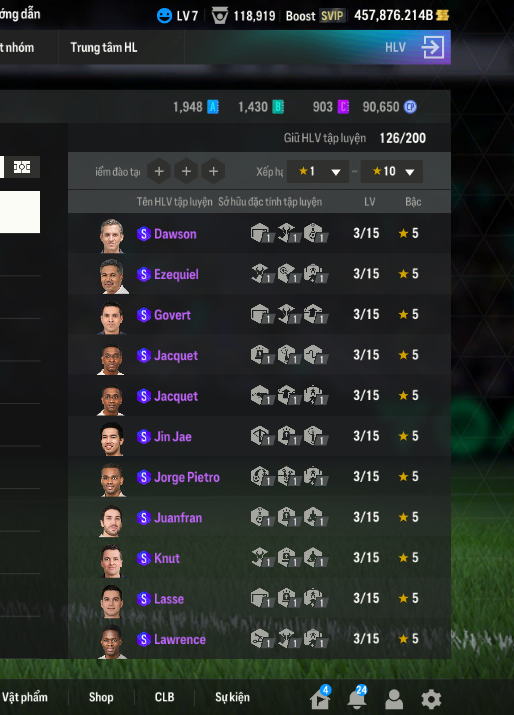Click the HLV exit arrow icon
Screen dimensions: 514x715
[432, 47]
